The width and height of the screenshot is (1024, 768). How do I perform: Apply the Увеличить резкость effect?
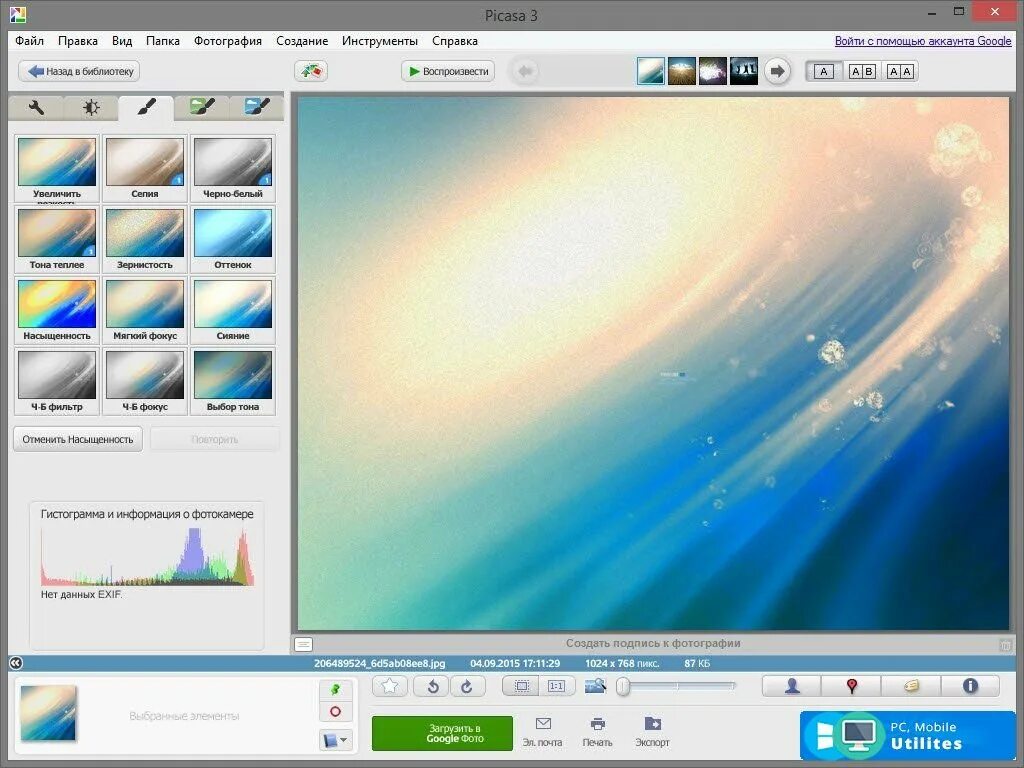click(x=57, y=168)
